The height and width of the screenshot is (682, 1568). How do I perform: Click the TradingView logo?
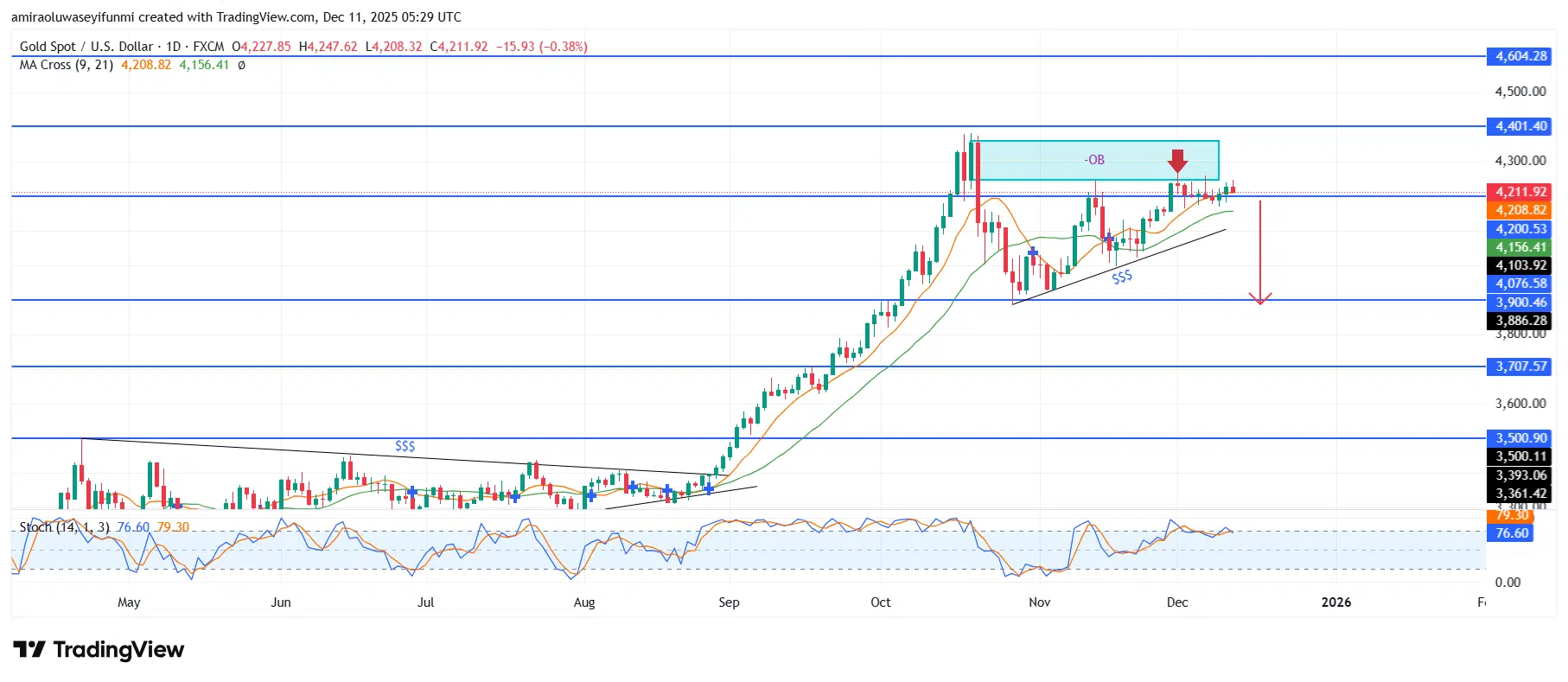(99, 650)
